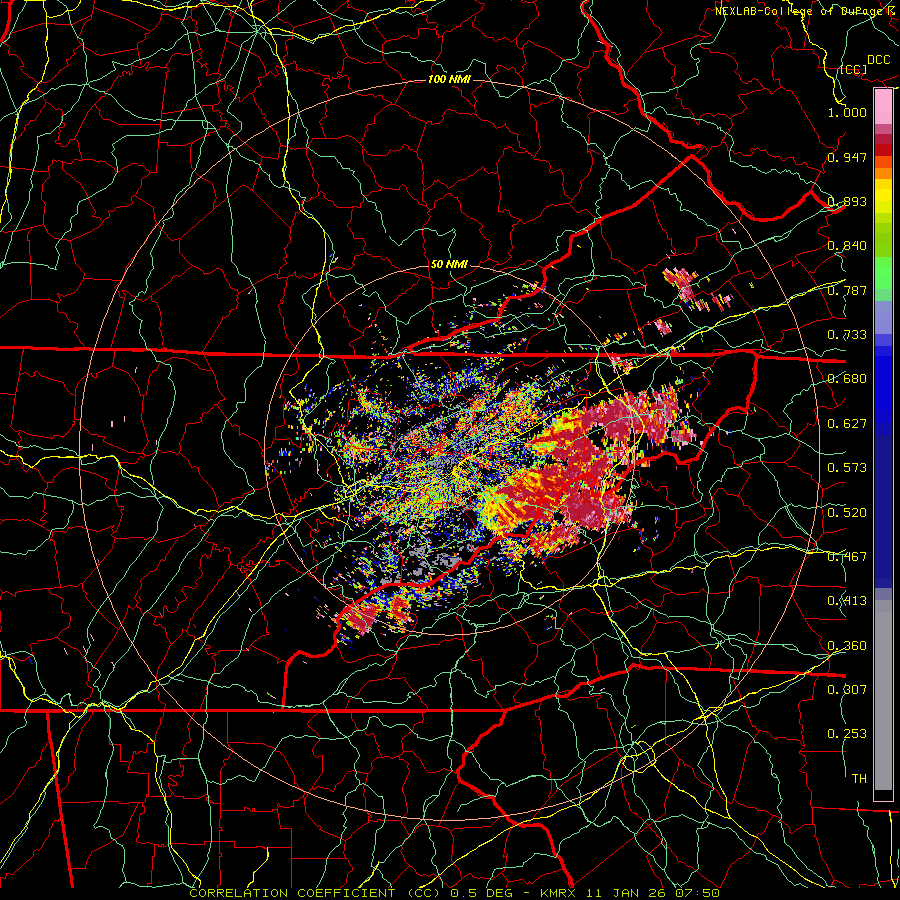900x900 pixels.
Task: Select the 0.680 legend value
Action: (x=847, y=379)
